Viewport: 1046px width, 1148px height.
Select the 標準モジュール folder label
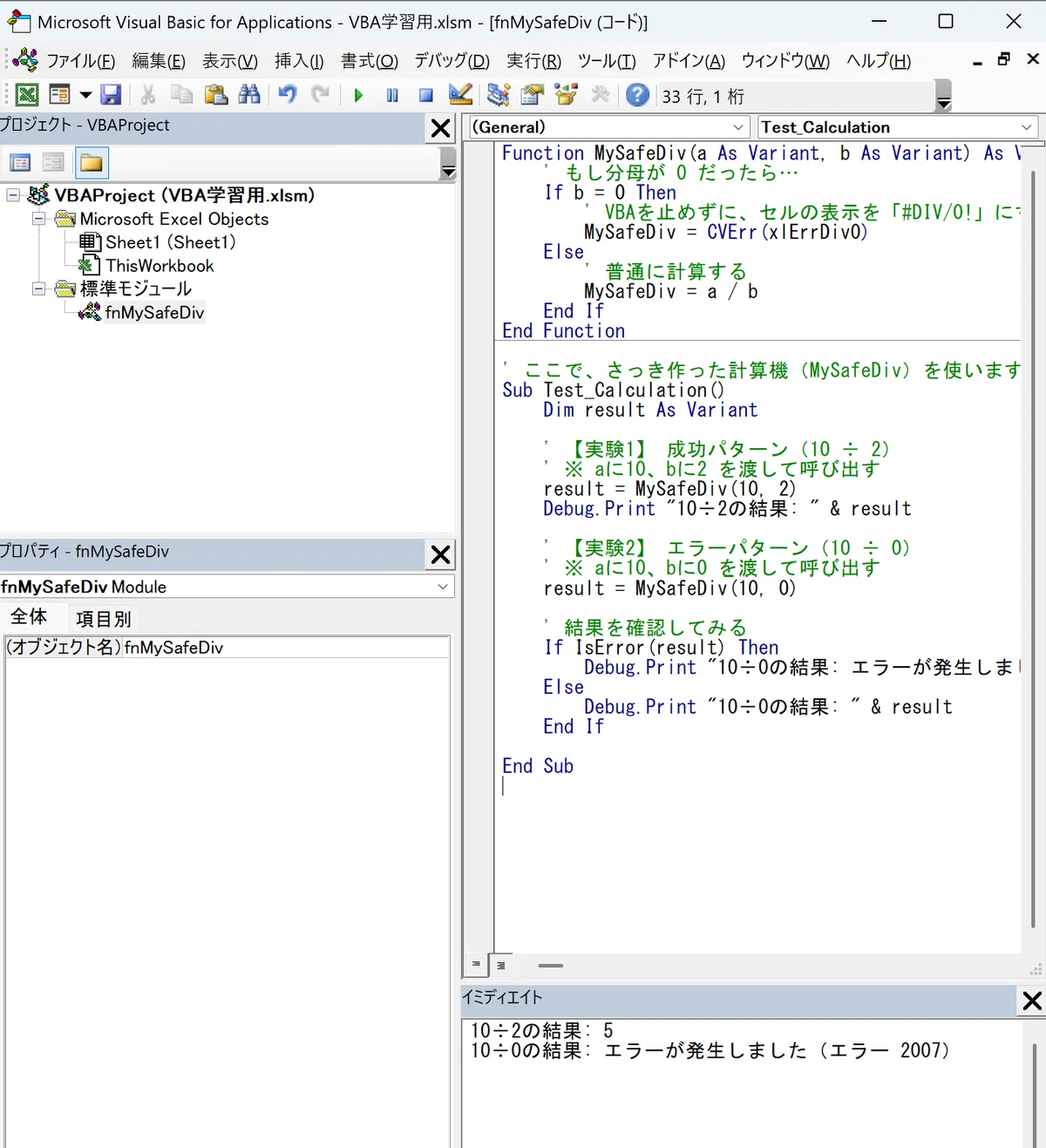(x=135, y=289)
